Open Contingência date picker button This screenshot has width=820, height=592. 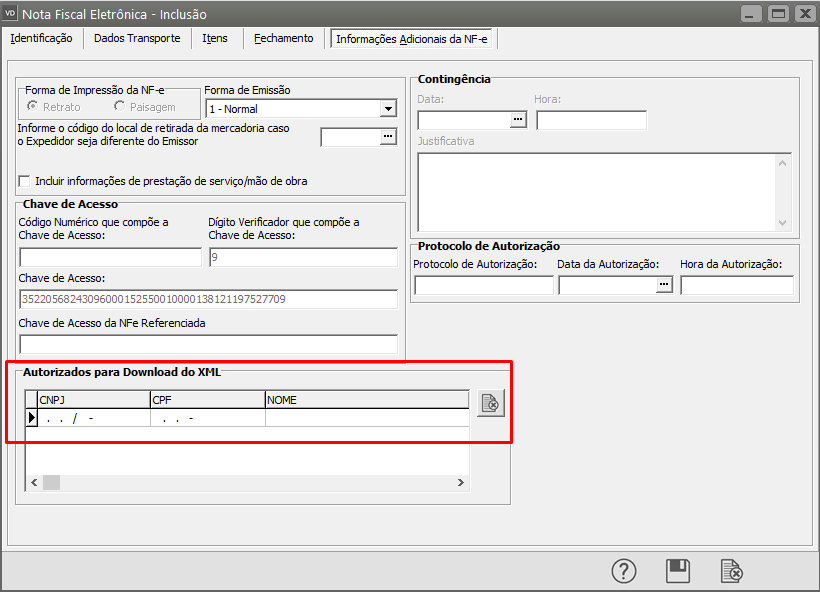pyautogui.click(x=518, y=120)
